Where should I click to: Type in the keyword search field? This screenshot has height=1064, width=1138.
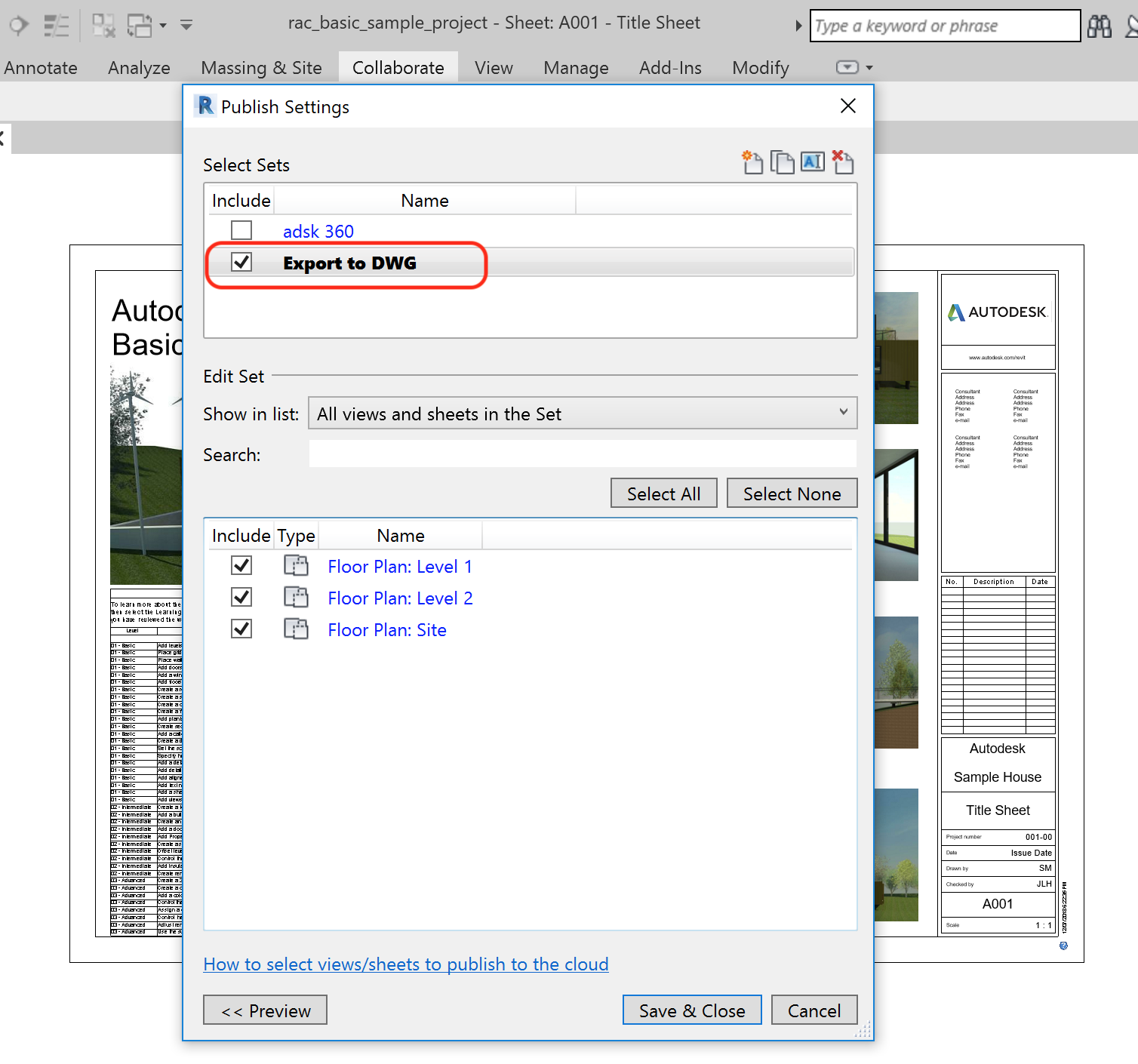(943, 25)
